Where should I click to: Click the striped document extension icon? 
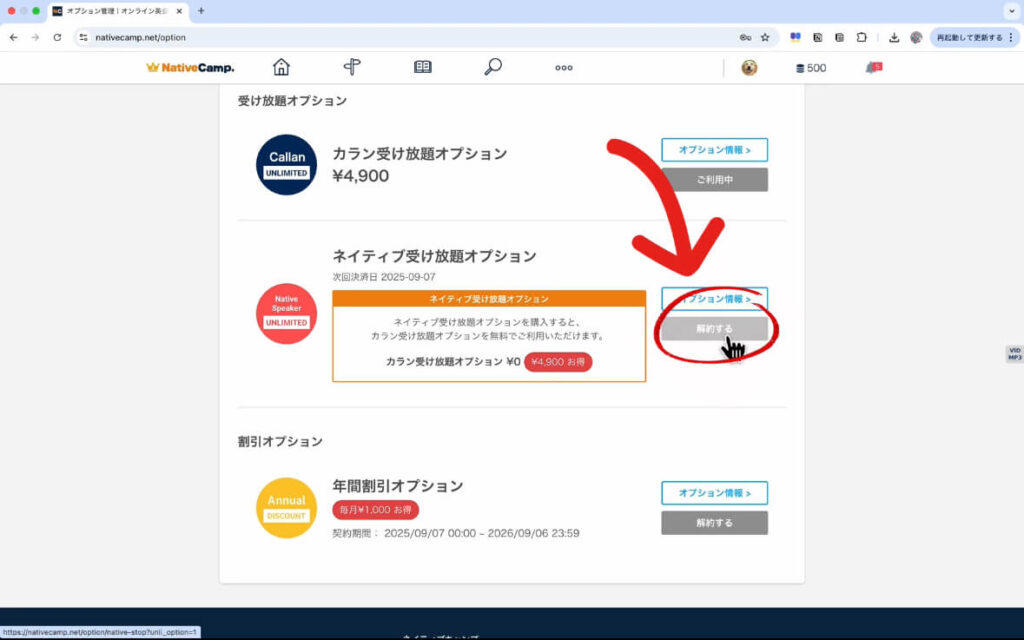pos(839,37)
